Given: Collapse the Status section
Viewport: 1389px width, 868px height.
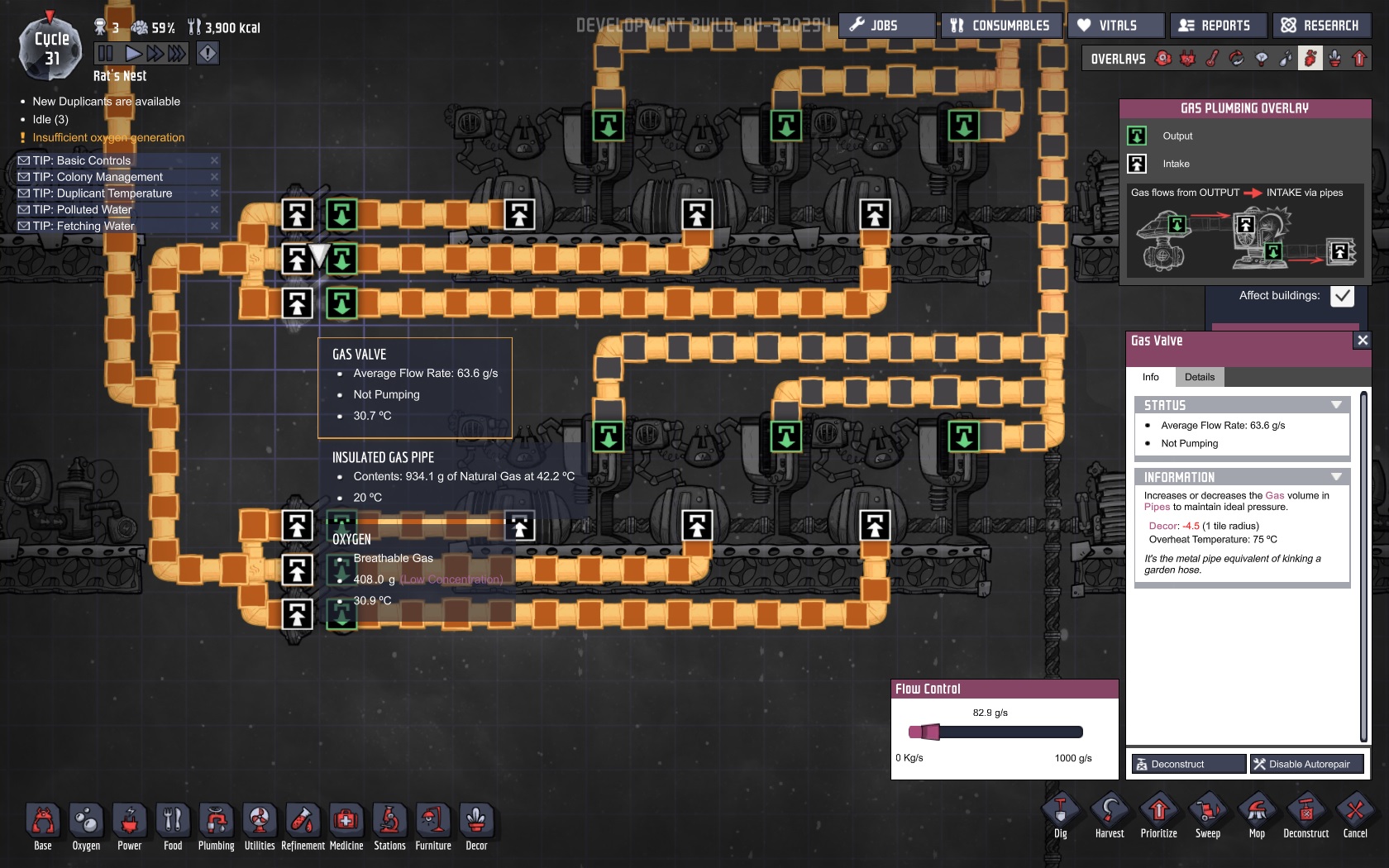Looking at the screenshot, I should pyautogui.click(x=1336, y=405).
